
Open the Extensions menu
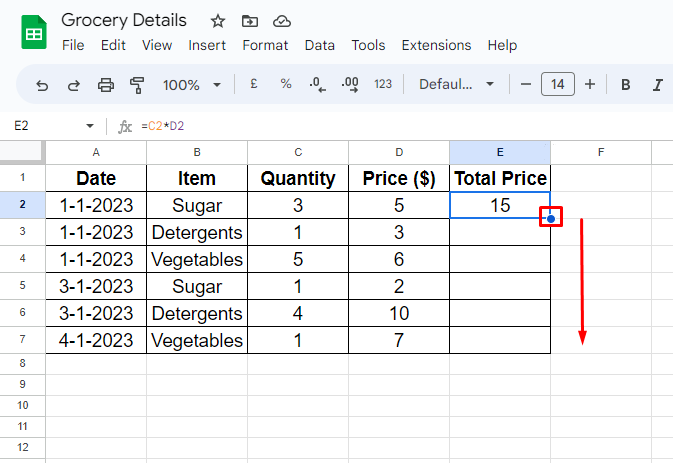click(x=436, y=45)
